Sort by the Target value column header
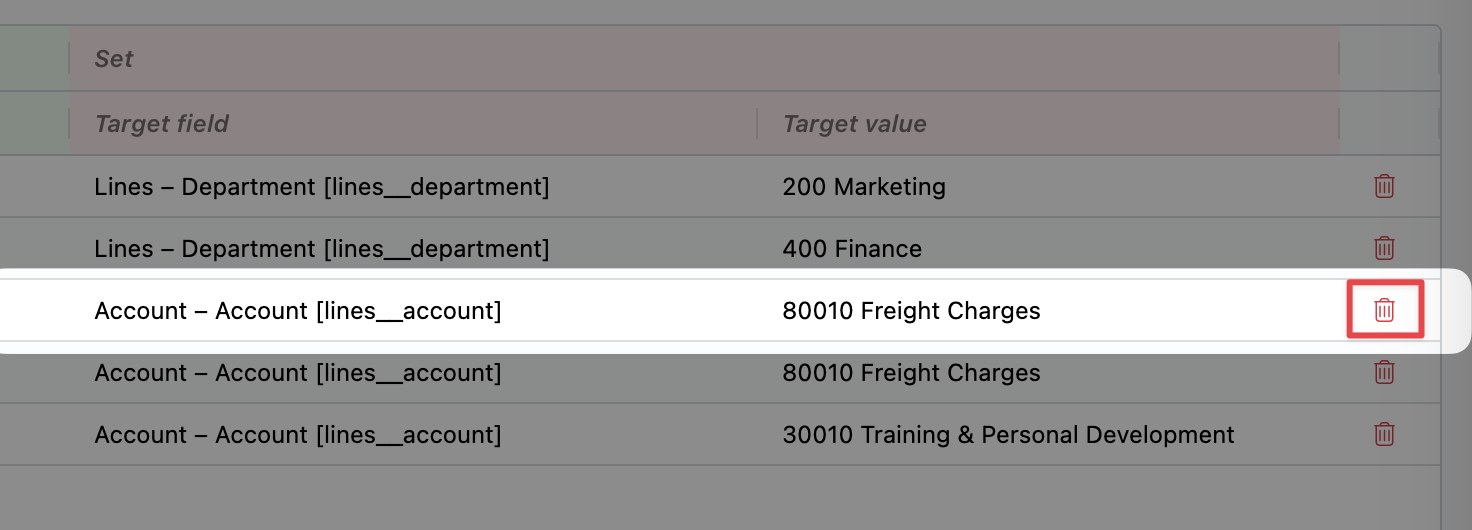 pos(854,124)
